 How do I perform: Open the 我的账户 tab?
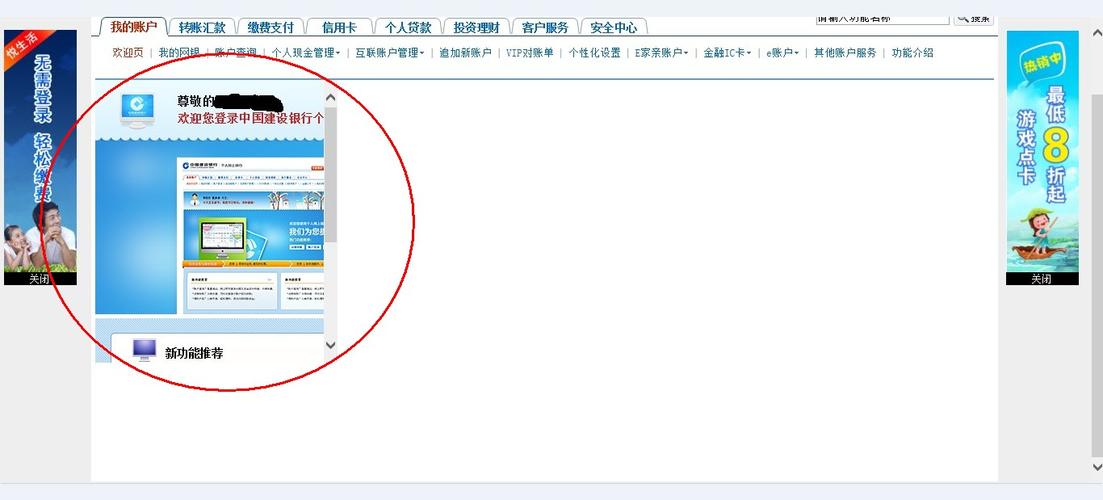(134, 27)
